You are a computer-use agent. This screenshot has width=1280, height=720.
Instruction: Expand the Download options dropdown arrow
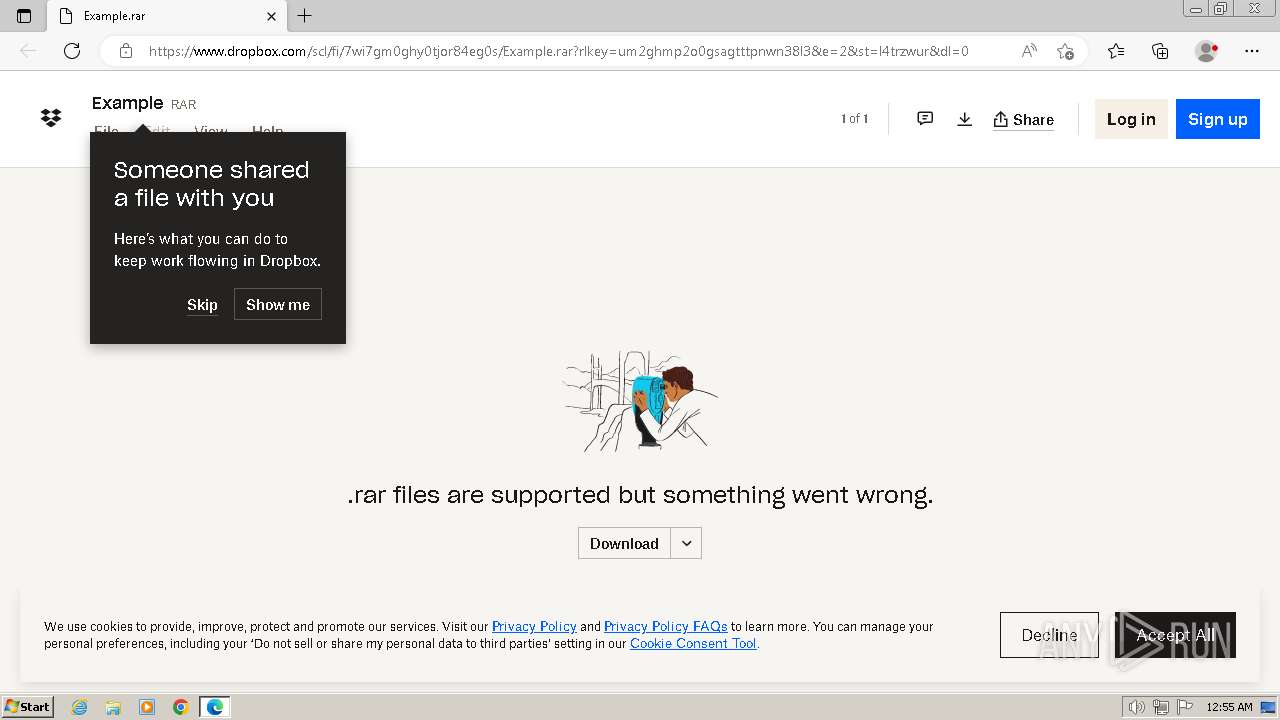point(686,543)
